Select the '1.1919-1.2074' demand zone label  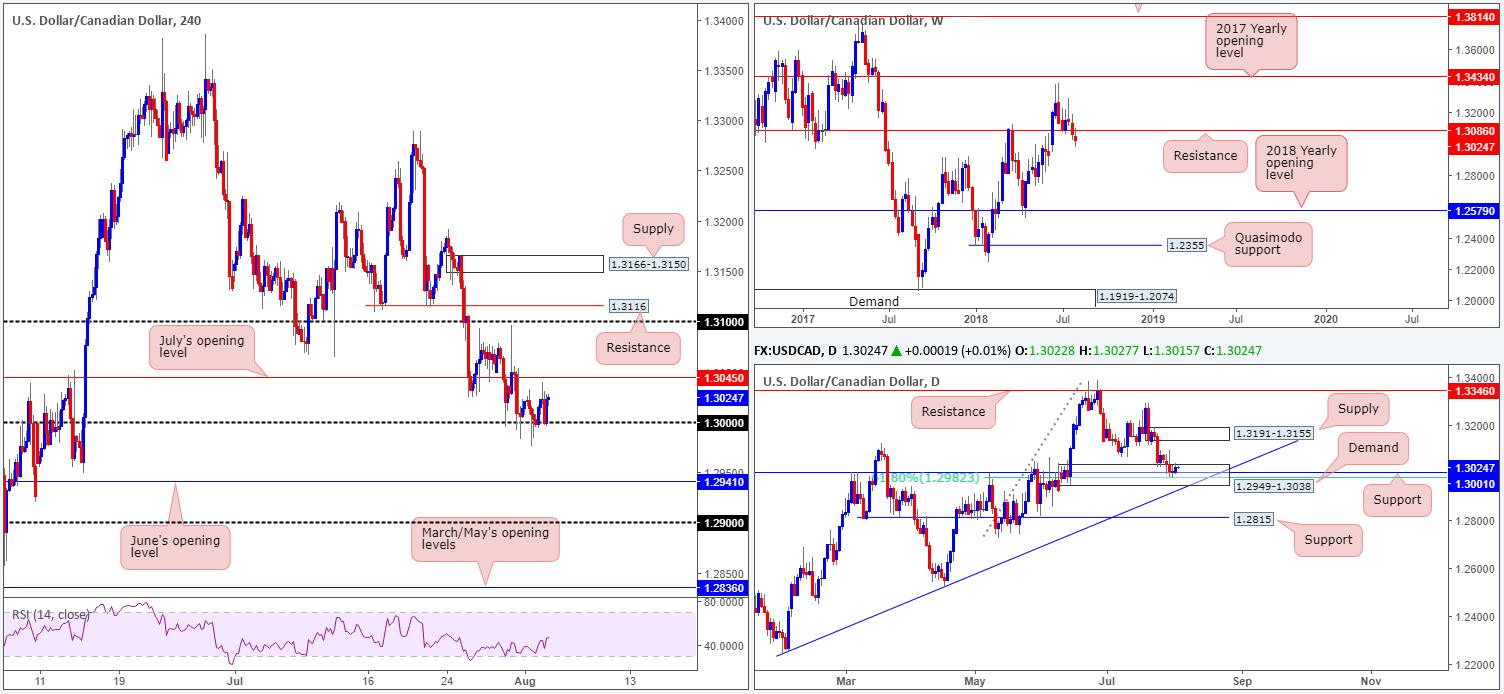point(1135,297)
